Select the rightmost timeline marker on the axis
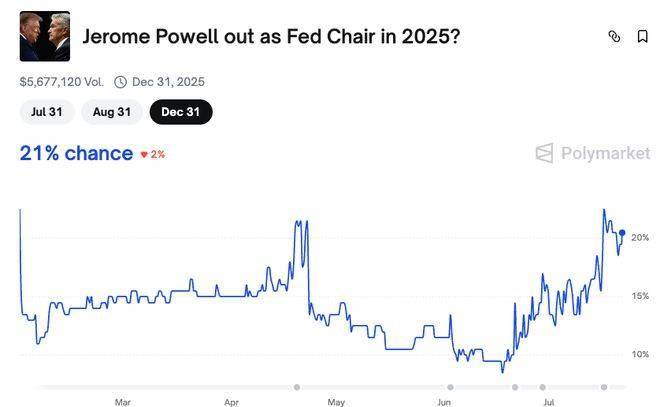 (603, 387)
